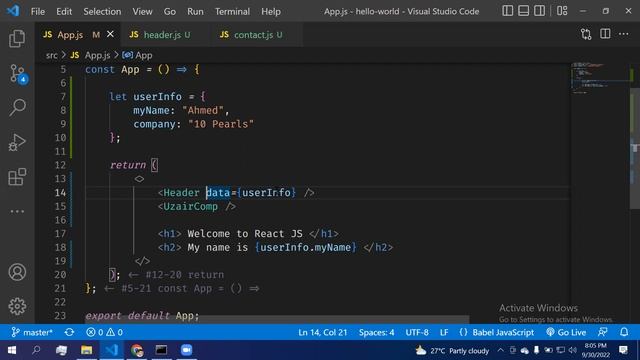640x360 pixels.
Task: Switch to the header.js tab
Action: [165, 35]
